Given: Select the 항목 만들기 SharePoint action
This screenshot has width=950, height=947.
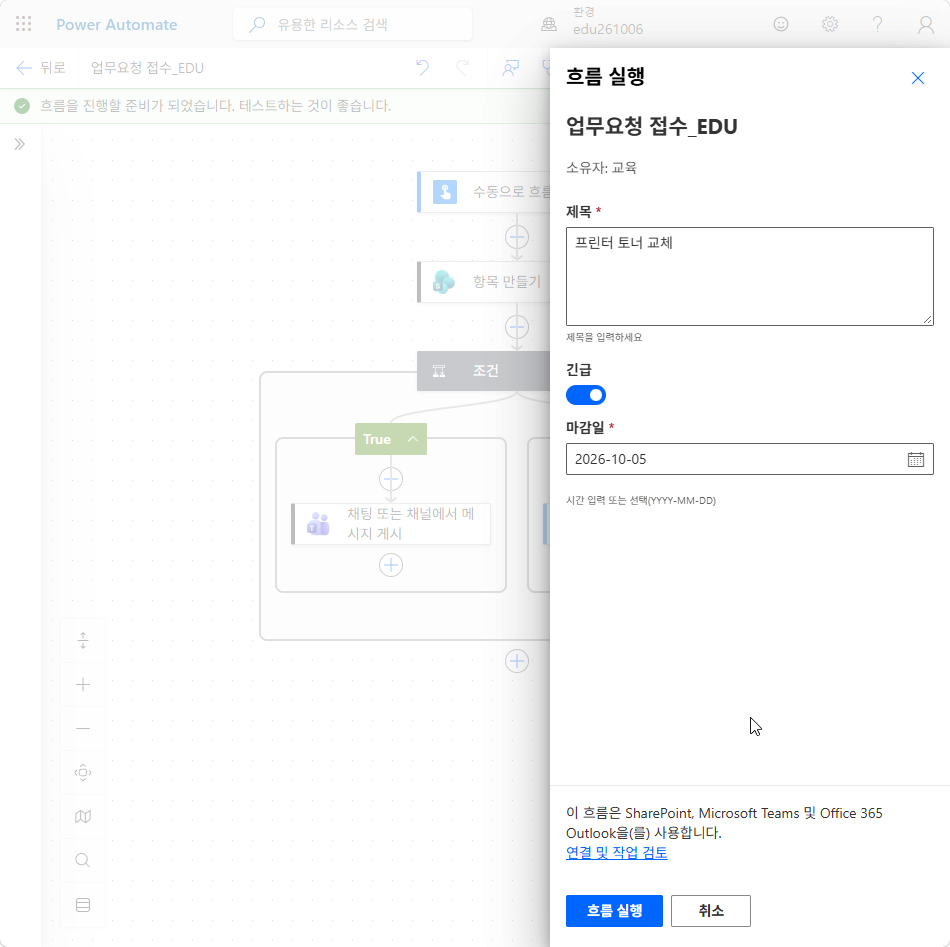Looking at the screenshot, I should 483,282.
